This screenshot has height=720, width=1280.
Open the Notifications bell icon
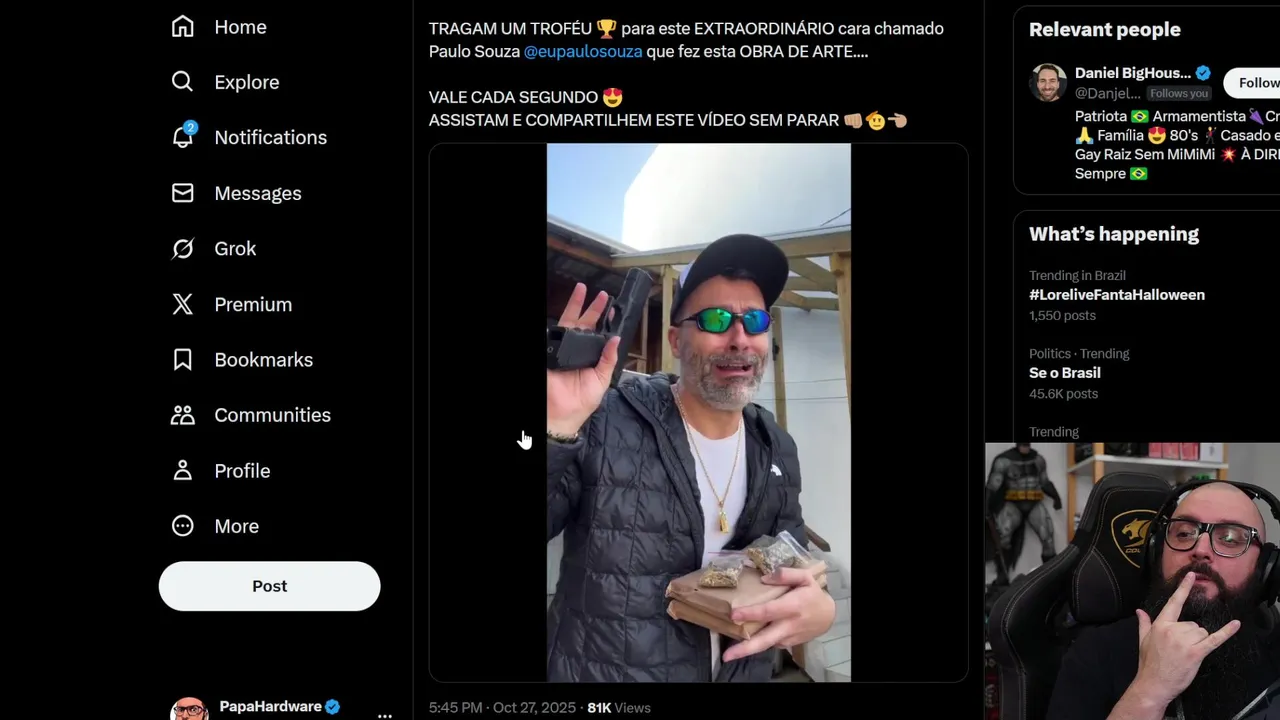pyautogui.click(x=183, y=137)
